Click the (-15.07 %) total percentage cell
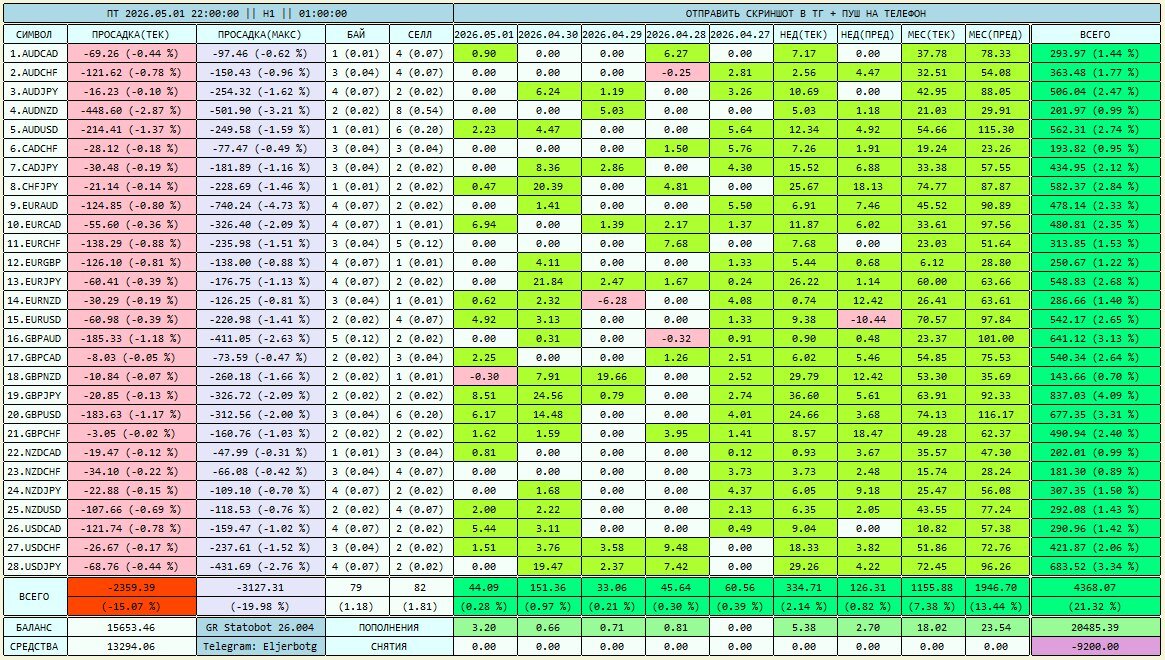 [x=132, y=606]
